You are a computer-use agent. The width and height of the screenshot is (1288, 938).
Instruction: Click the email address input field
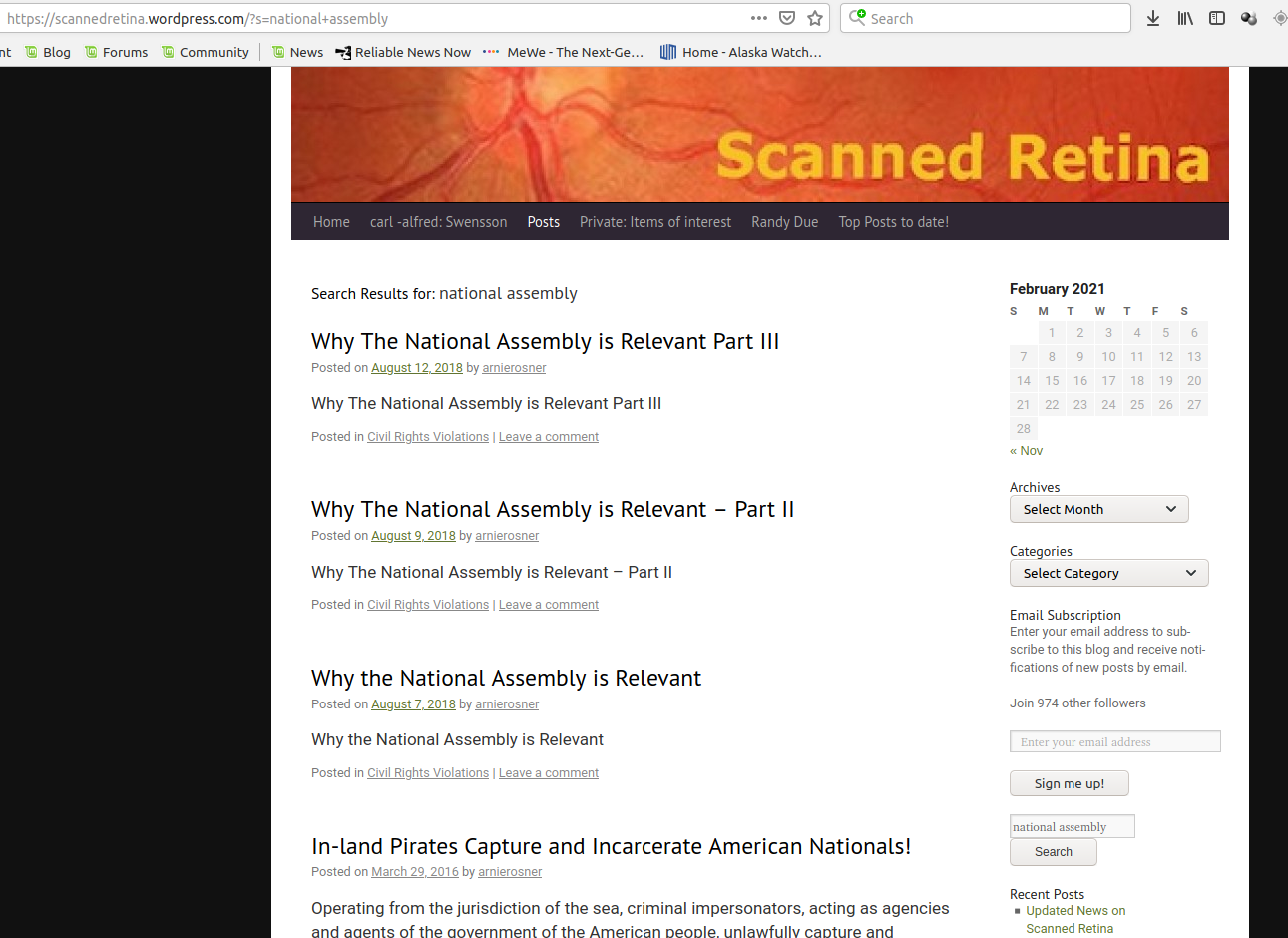click(1114, 741)
